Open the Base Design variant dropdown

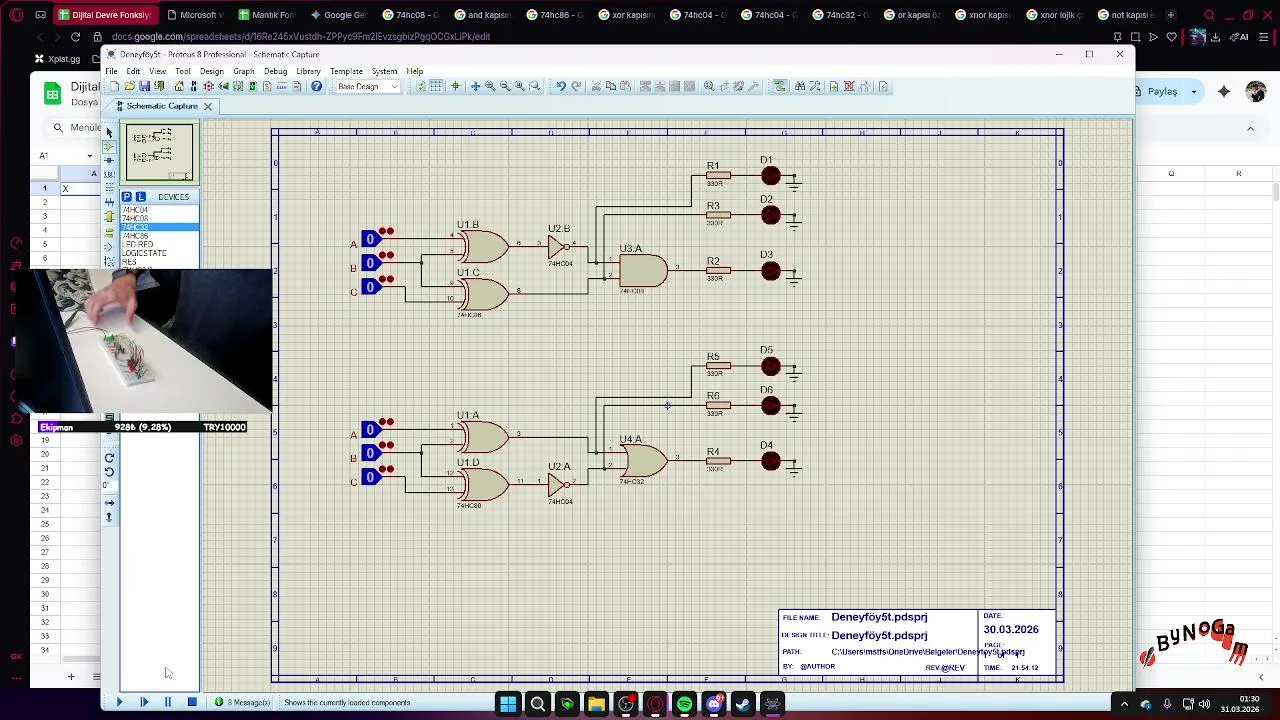coord(367,86)
